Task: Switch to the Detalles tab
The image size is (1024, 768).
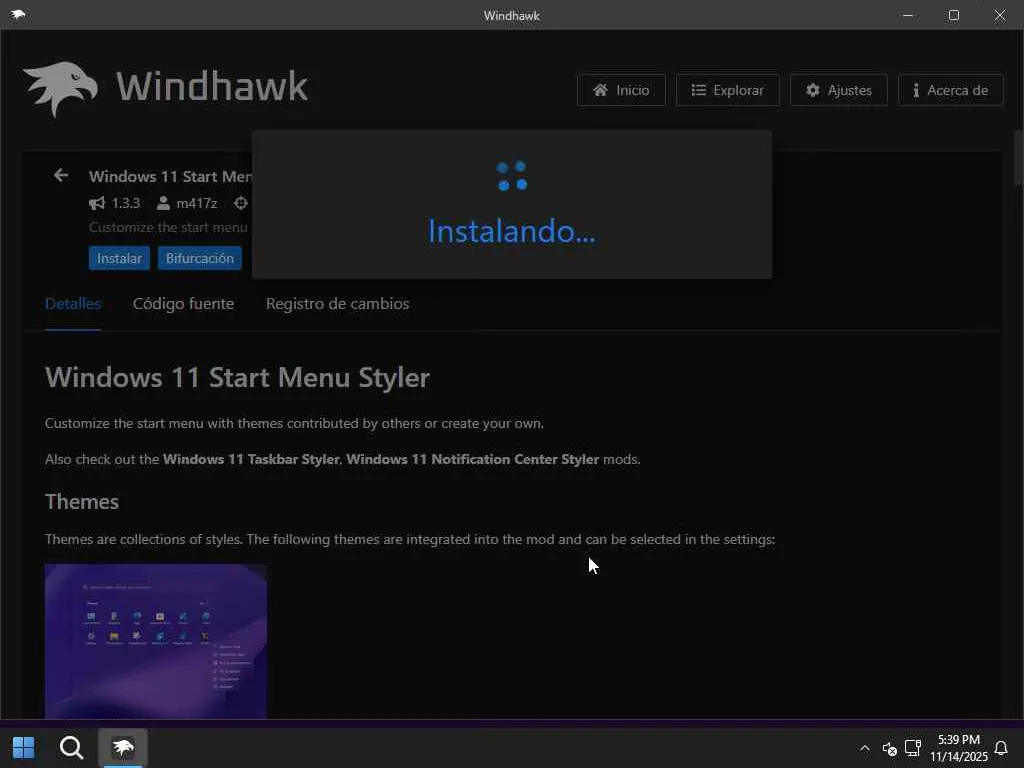Action: pos(73,304)
